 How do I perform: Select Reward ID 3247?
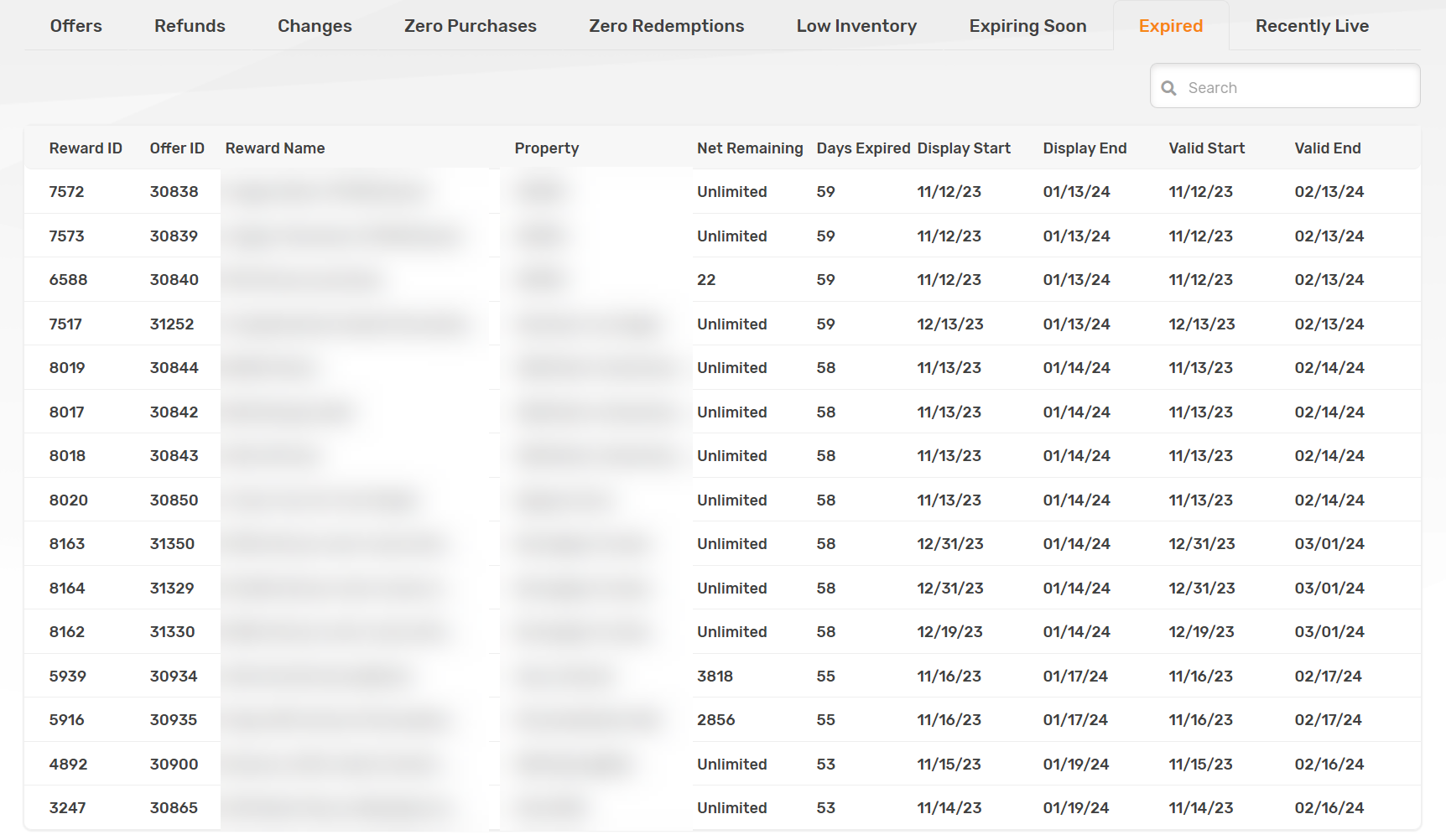pyautogui.click(x=67, y=808)
